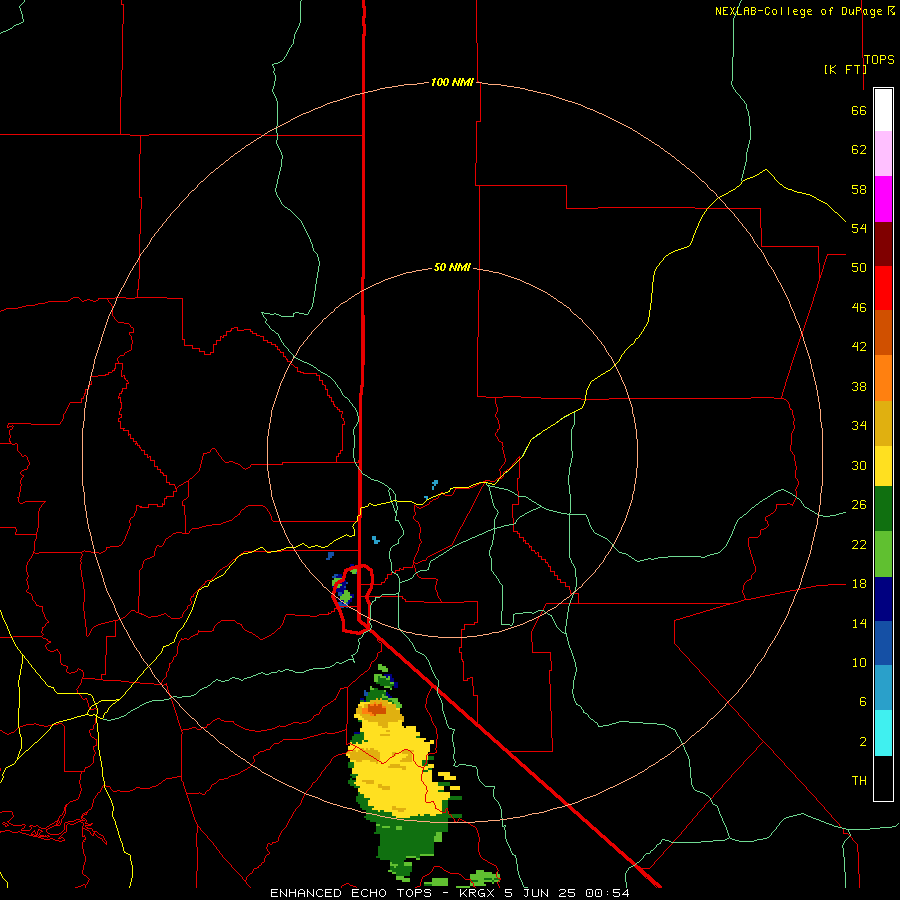
Task: Click the 66 value on the legend
Action: 859,110
